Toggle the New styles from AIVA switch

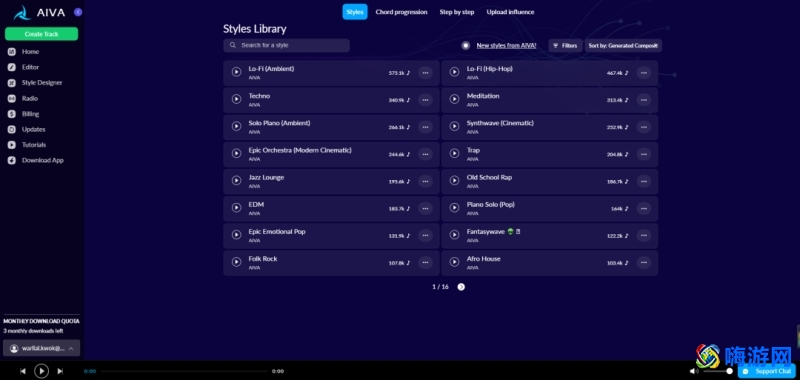(465, 45)
